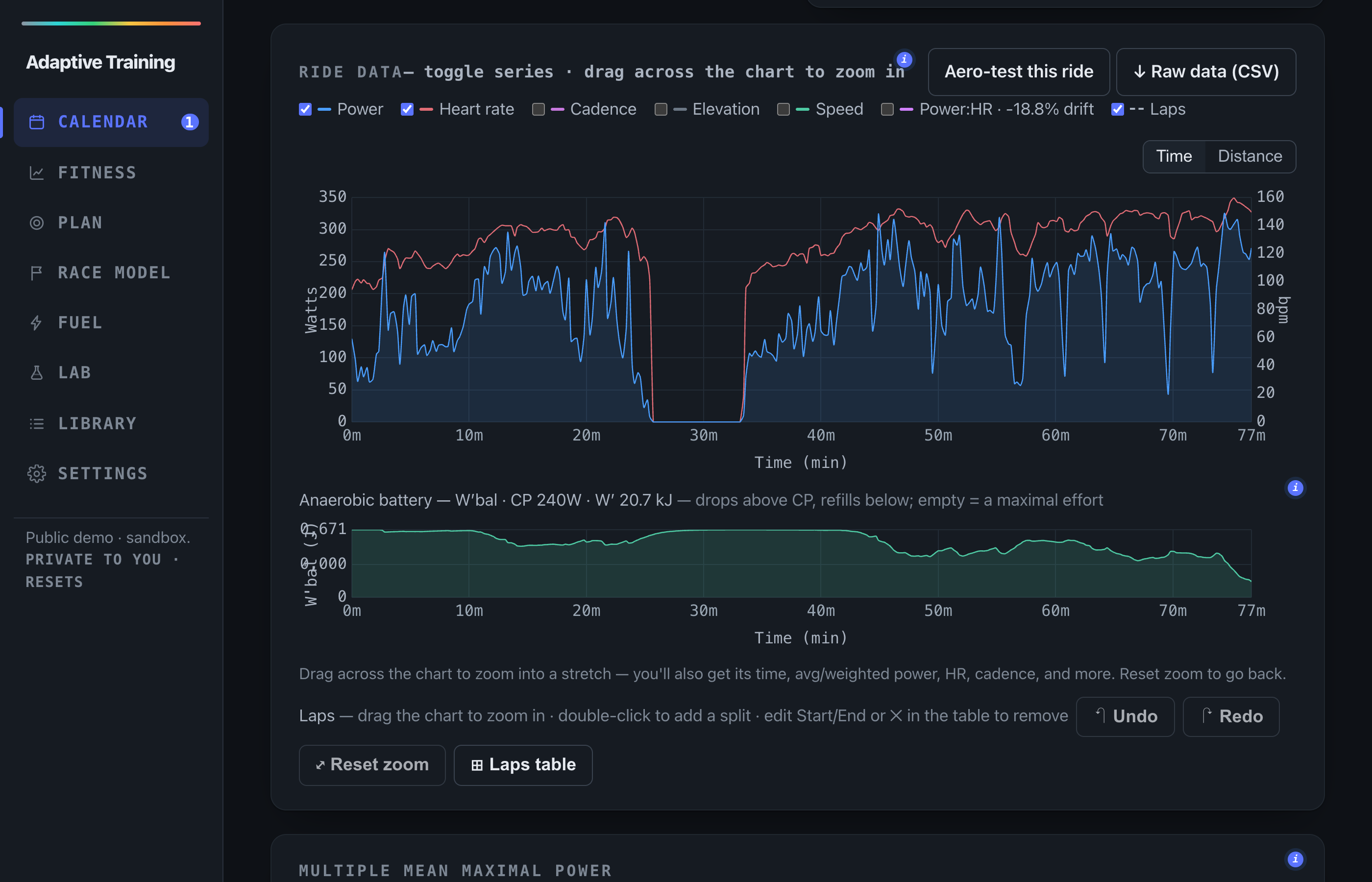Open the Laps table
Screen dimensions: 1372x882
523,764
